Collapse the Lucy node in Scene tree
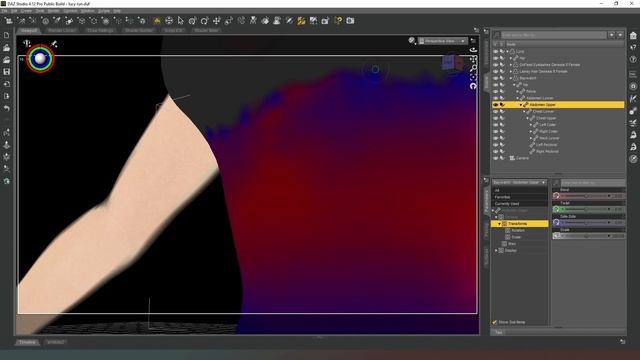The height and width of the screenshot is (360, 640). 507,51
